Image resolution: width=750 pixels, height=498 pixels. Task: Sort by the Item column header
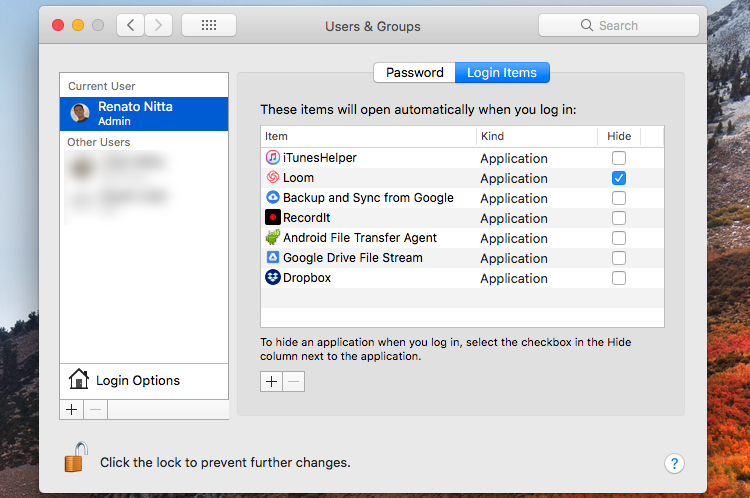click(368, 136)
